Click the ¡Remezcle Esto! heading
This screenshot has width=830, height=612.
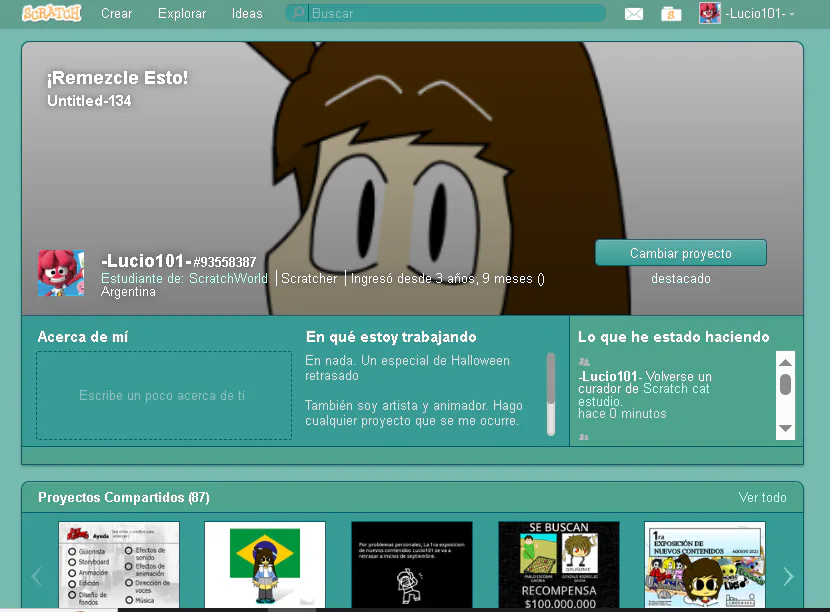(x=117, y=78)
